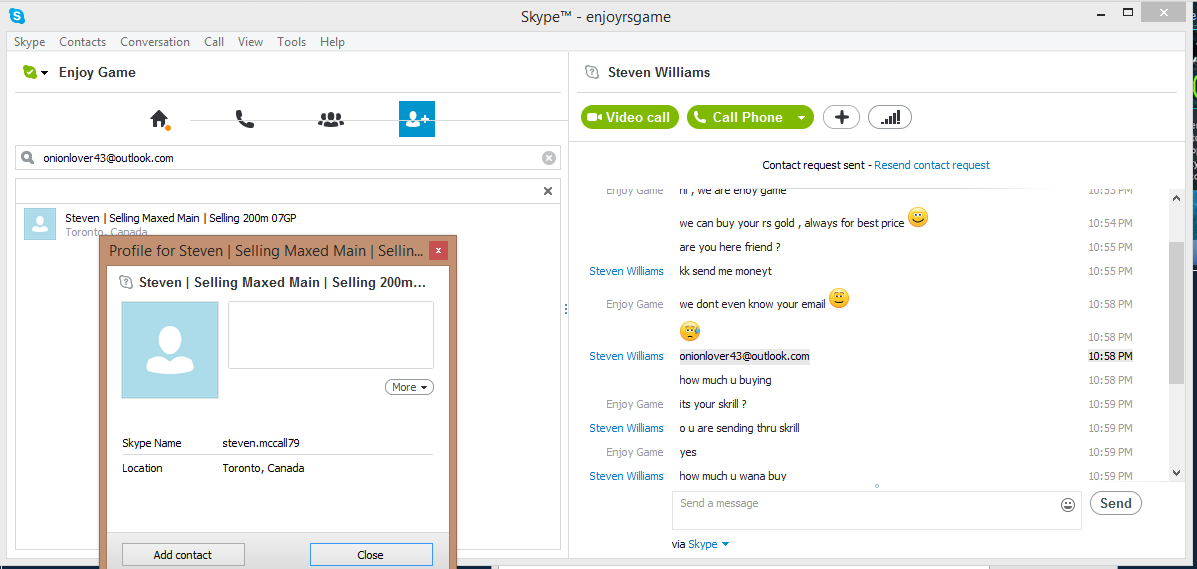This screenshot has height=569, width=1197.
Task: Expand the More dropdown in profile
Action: tap(409, 387)
